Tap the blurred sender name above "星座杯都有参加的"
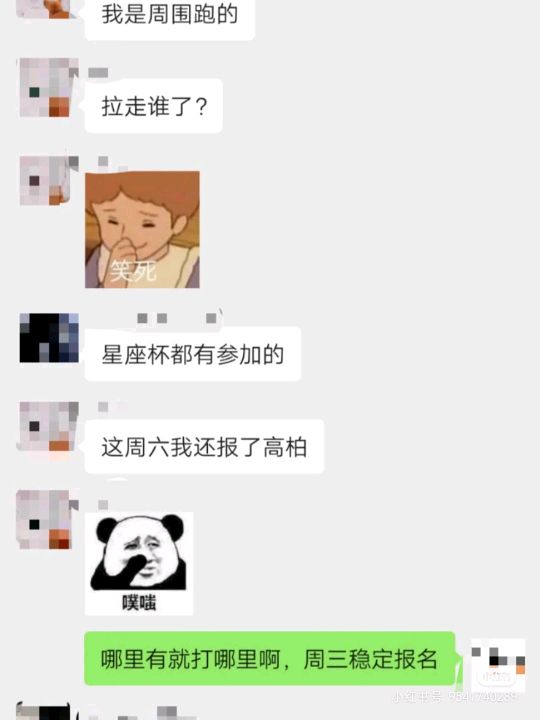The height and width of the screenshot is (720, 540). point(177,318)
